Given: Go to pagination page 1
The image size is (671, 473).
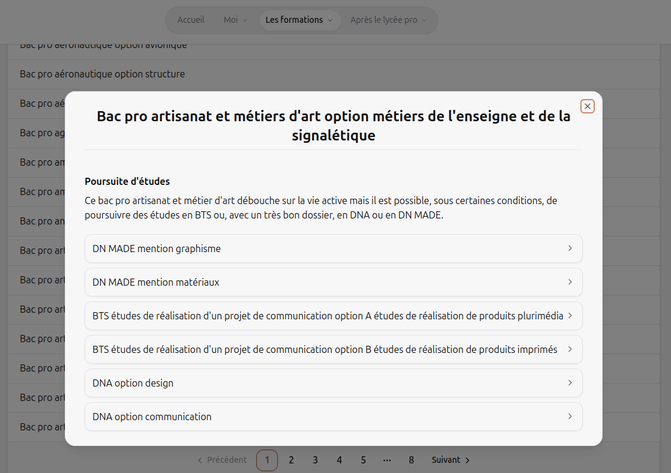Looking at the screenshot, I should 267,460.
